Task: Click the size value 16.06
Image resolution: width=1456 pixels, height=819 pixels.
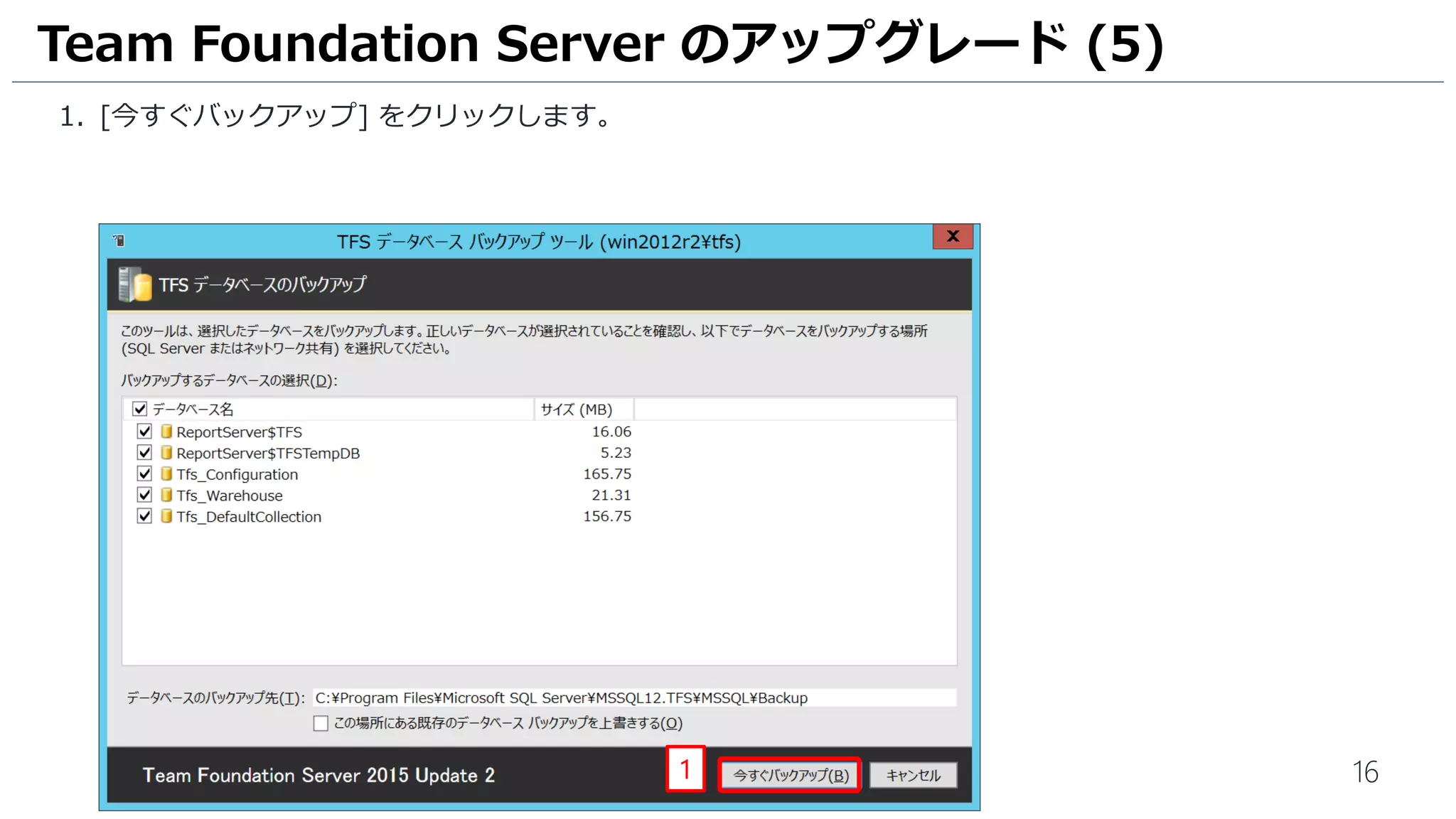Action: click(x=611, y=432)
